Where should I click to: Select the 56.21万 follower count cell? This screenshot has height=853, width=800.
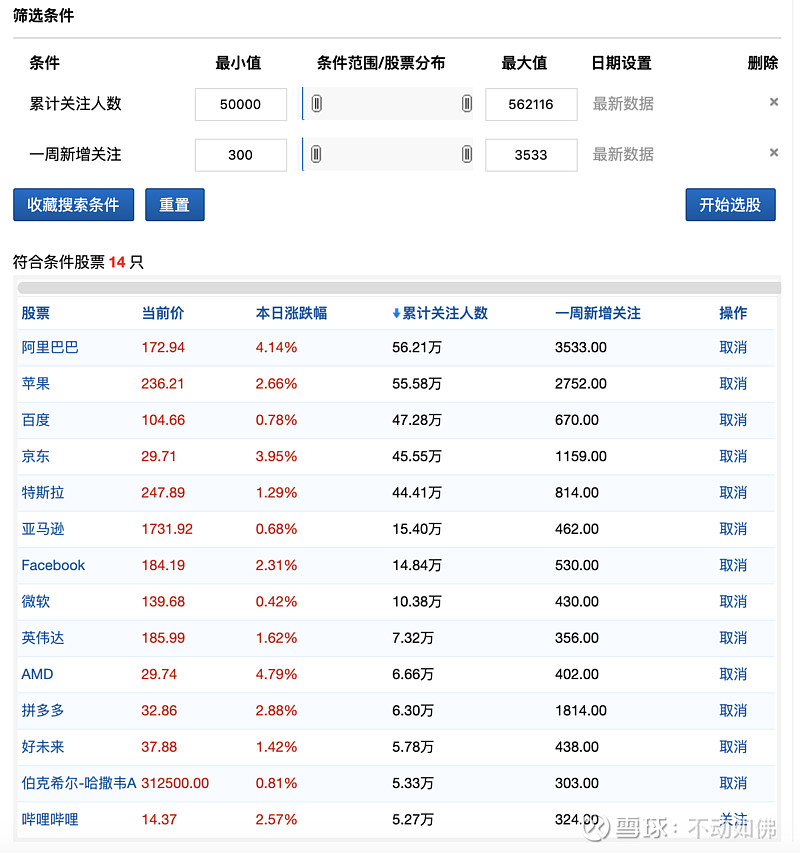(417, 347)
